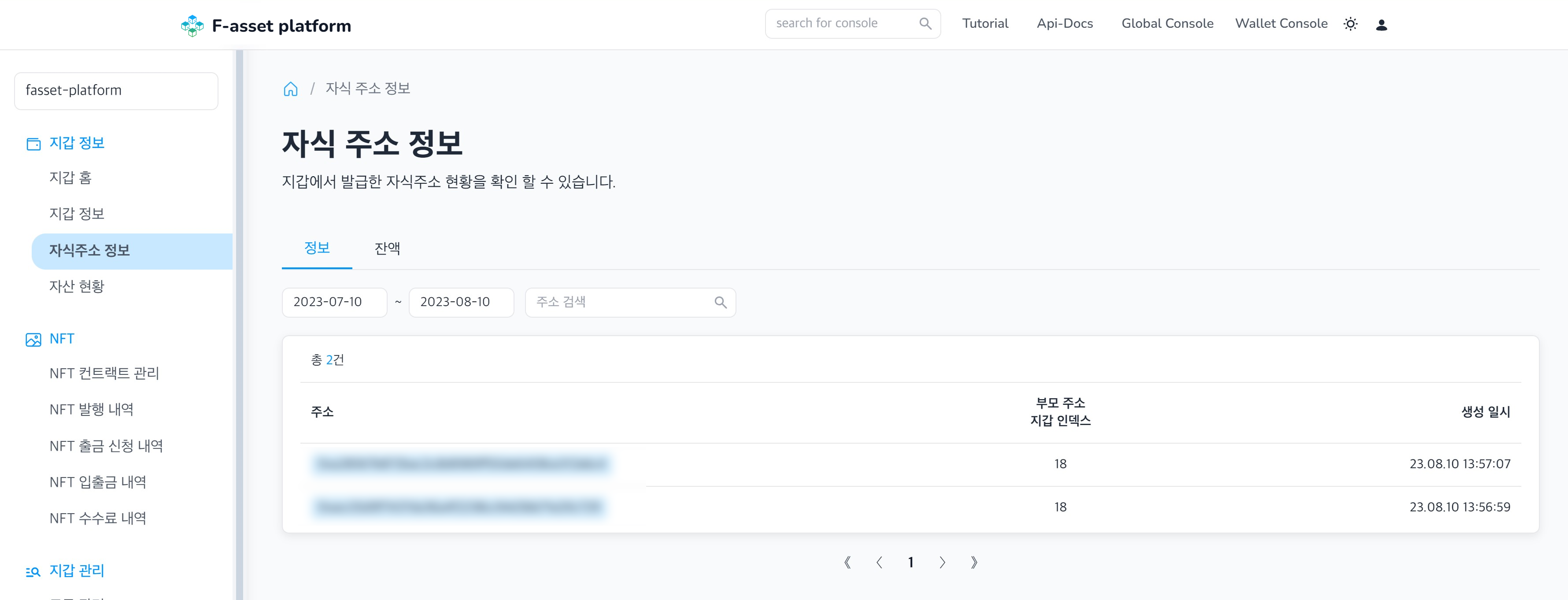1568x600 pixels.
Task: Focus the 주소 검색 input field
Action: tap(630, 303)
